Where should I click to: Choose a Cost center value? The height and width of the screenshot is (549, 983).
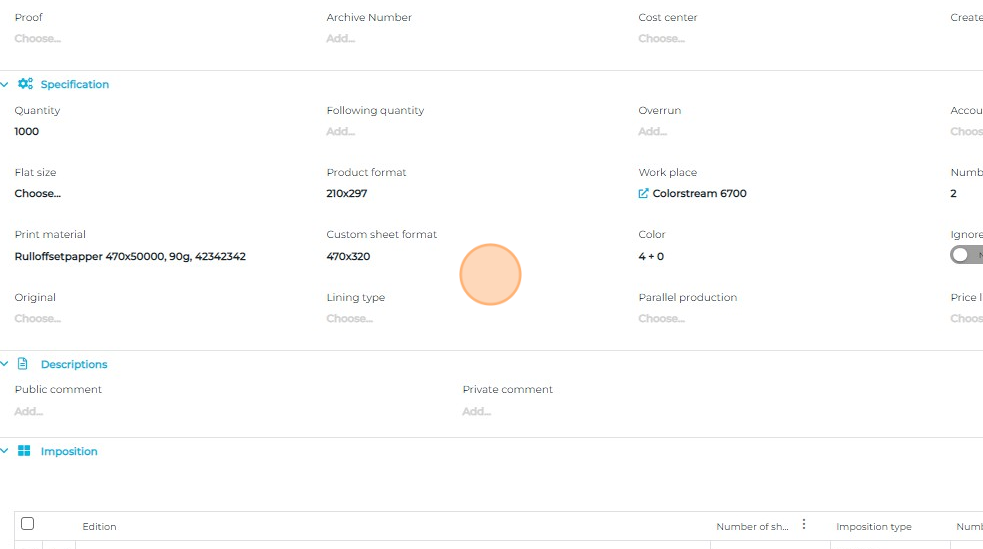661,39
